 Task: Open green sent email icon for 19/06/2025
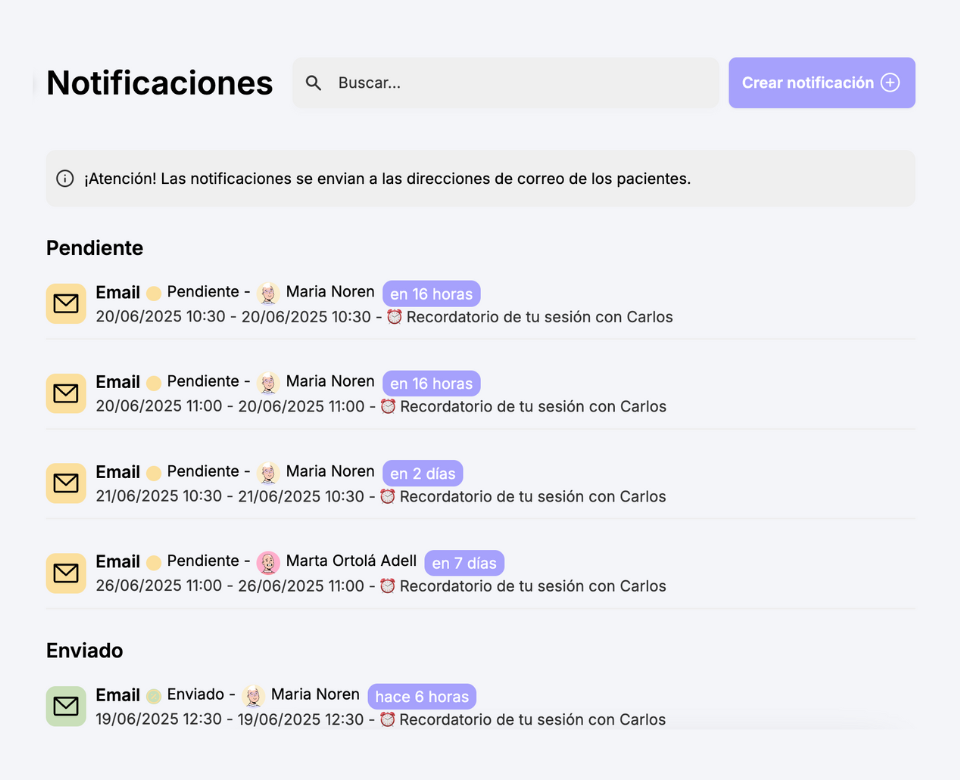point(66,707)
